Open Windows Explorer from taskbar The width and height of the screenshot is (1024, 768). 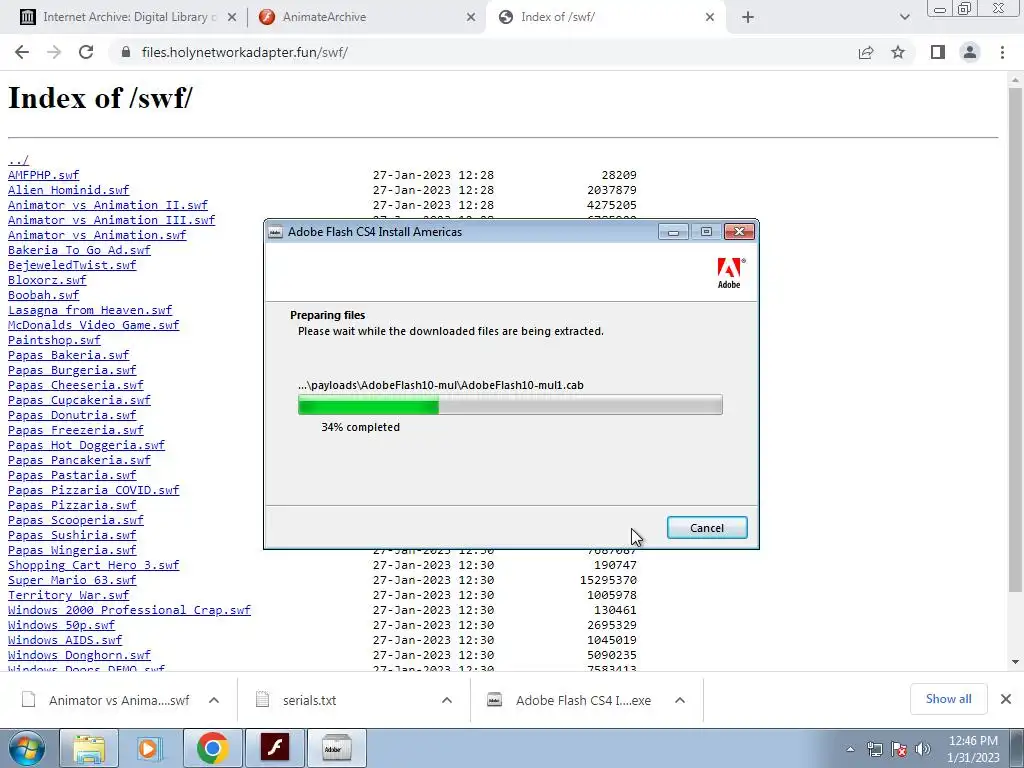pyautogui.click(x=89, y=748)
